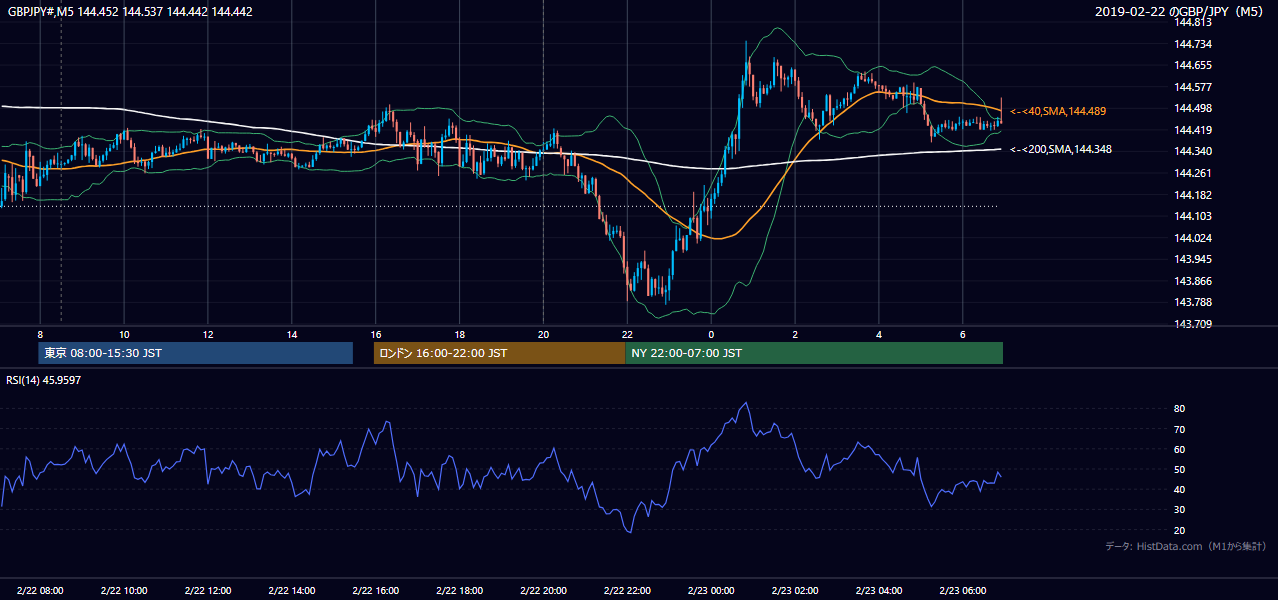Click hour tick 2 under price chart
Screen dimensions: 1278x600
click(x=795, y=334)
